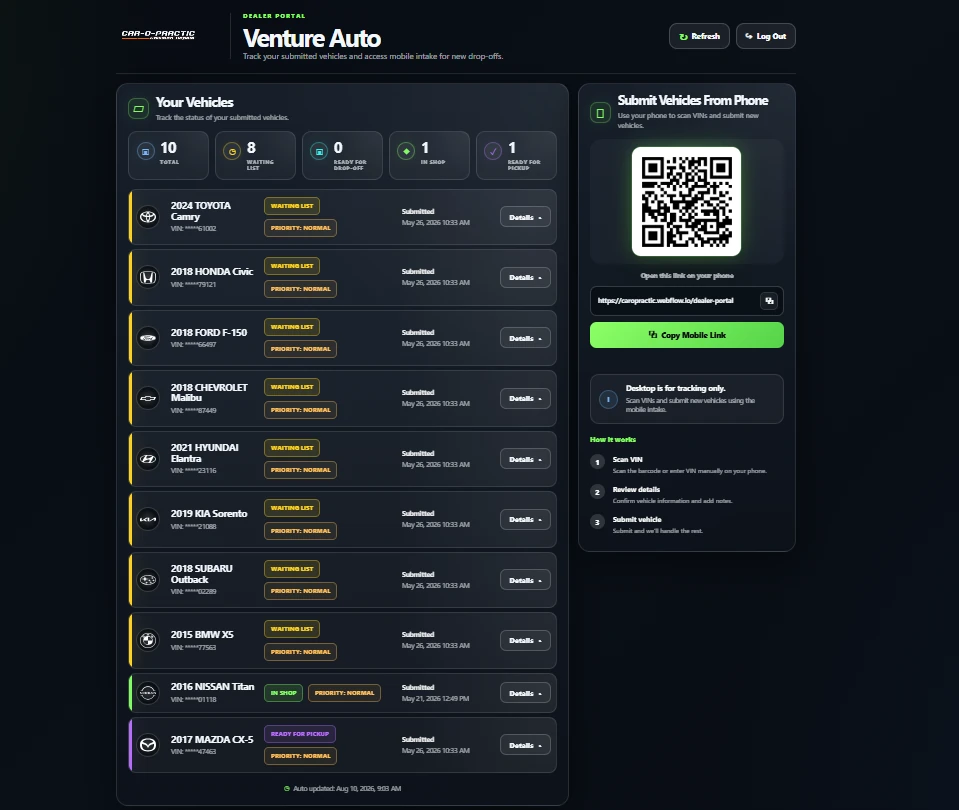
Task: Click the Mazda logo icon
Action: (148, 745)
